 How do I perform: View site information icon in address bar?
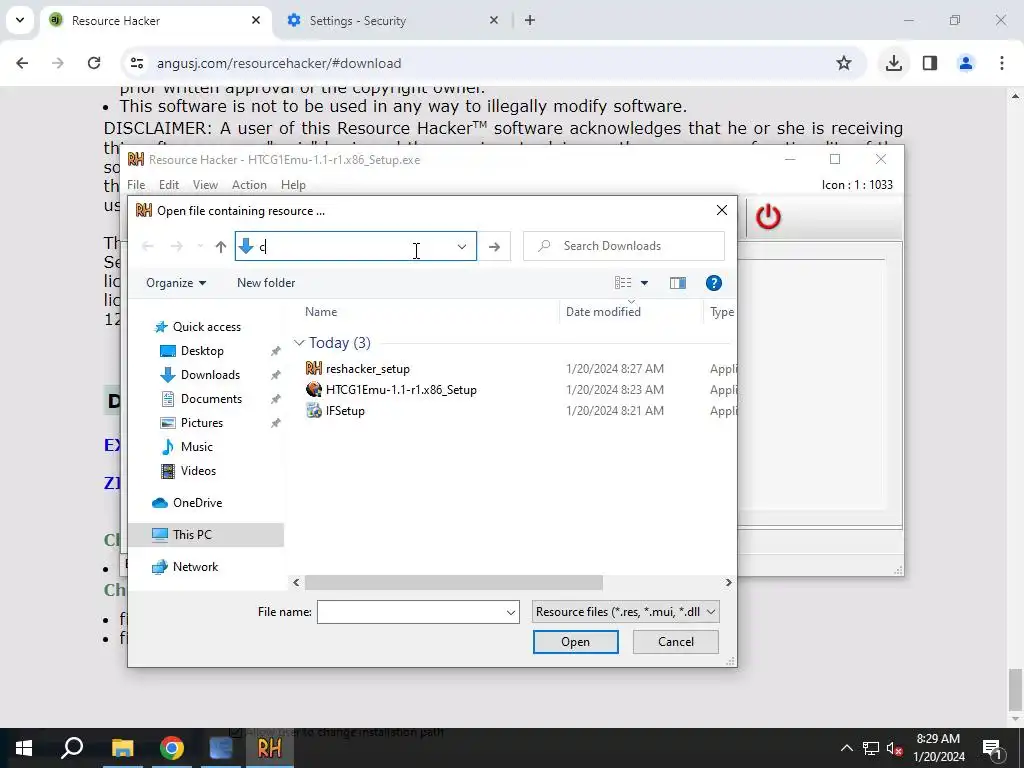click(x=137, y=63)
